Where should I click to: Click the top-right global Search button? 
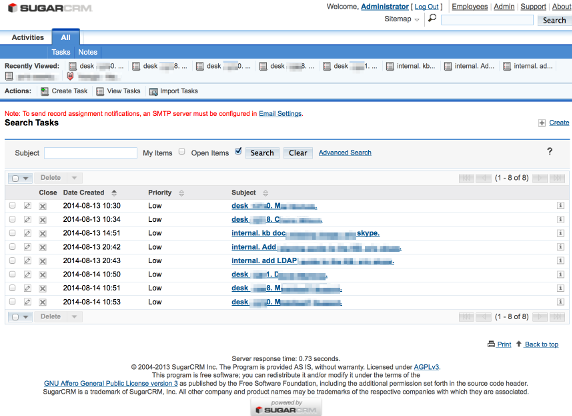554,20
